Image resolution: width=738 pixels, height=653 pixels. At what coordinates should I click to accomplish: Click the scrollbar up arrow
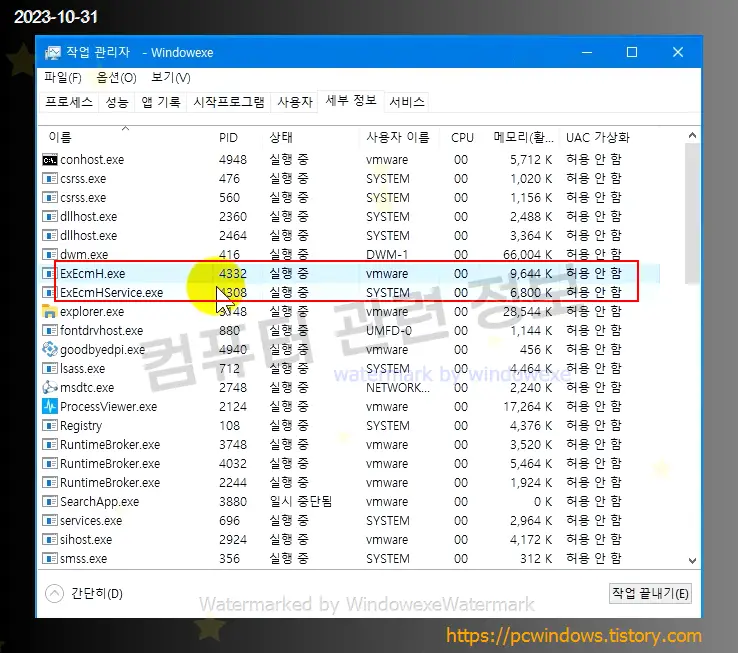click(692, 136)
